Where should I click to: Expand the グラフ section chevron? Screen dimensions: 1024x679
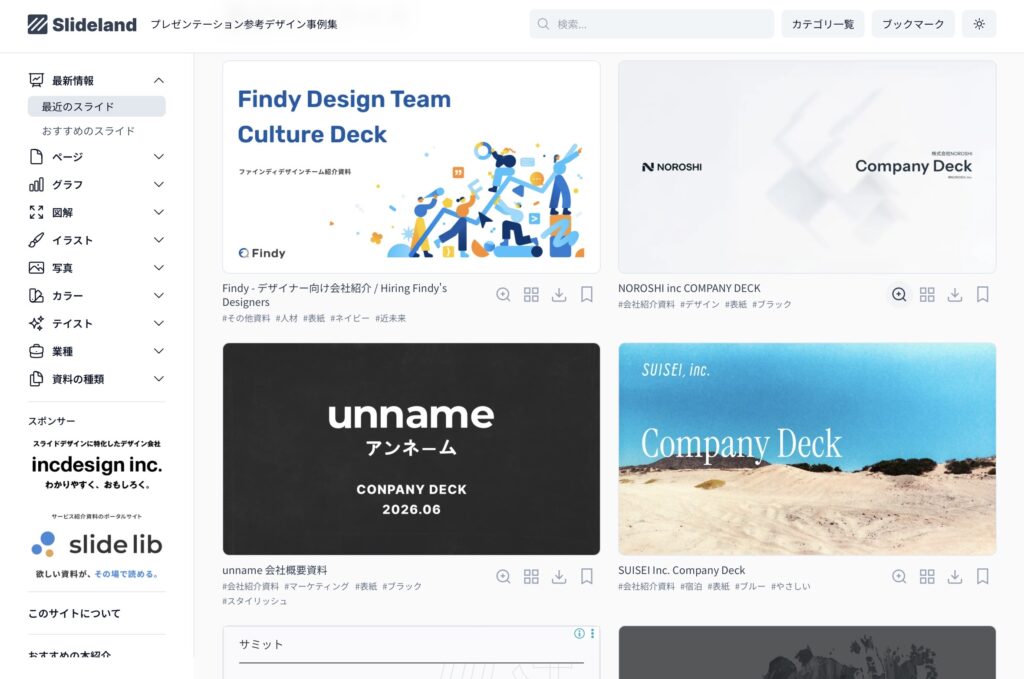(159, 185)
